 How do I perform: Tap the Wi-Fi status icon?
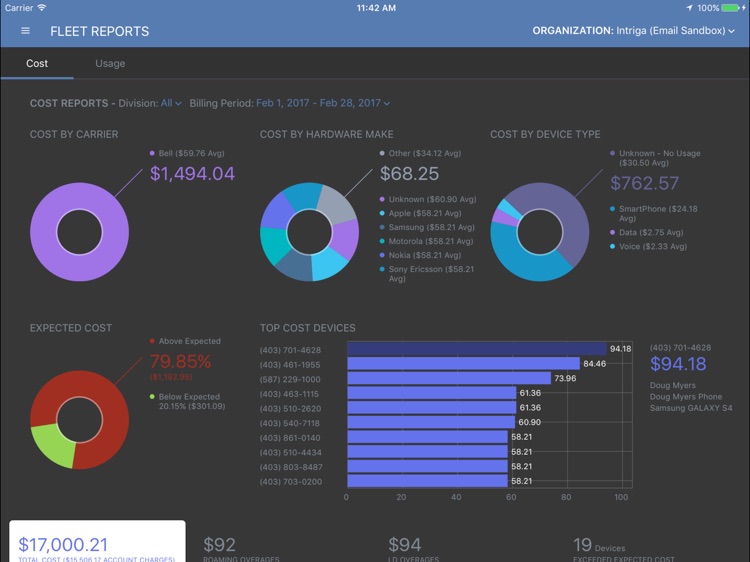point(42,8)
